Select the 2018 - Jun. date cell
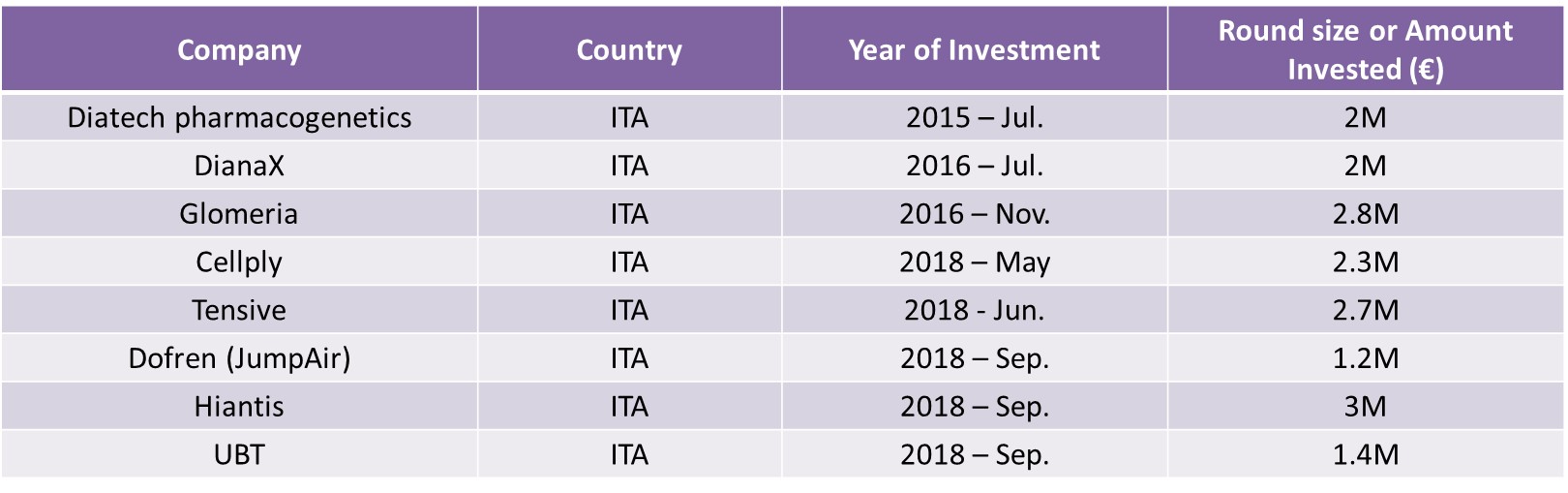 coord(974,311)
